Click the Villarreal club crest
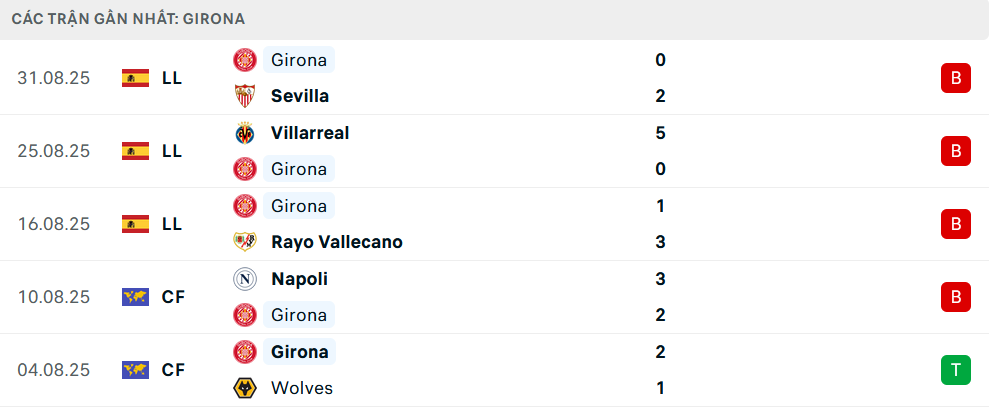 [244, 133]
